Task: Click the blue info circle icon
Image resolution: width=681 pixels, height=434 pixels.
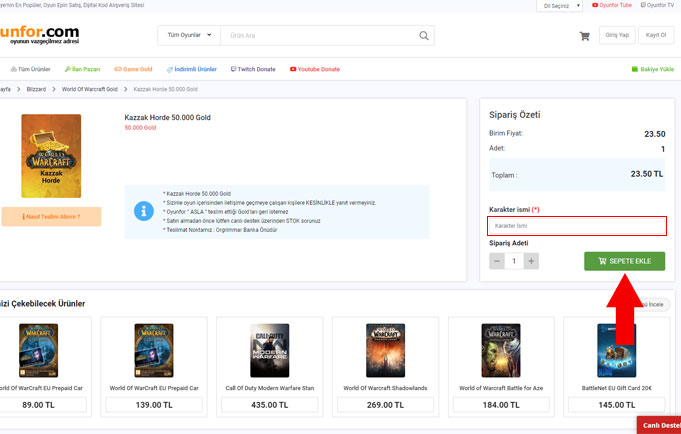Action: [x=143, y=211]
